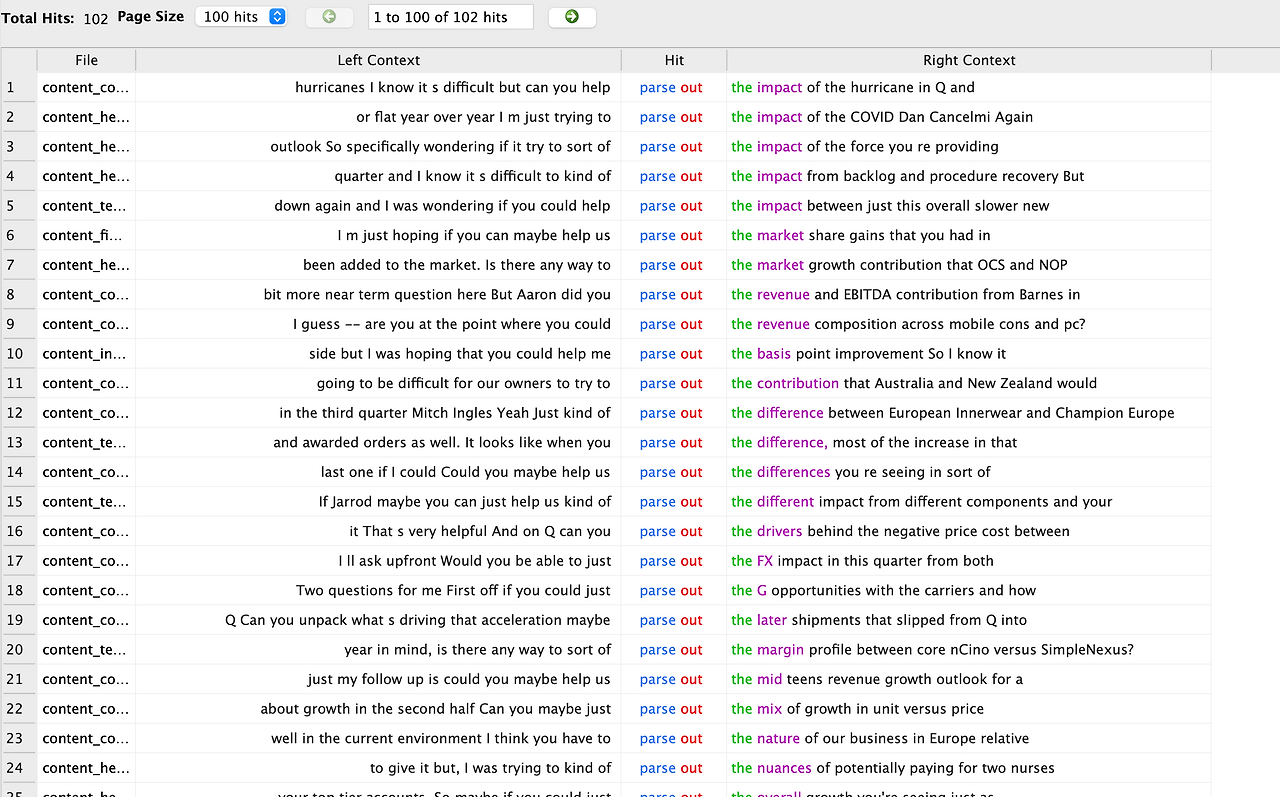Image resolution: width=1280 pixels, height=797 pixels.
Task: Click the green back pagination arrow icon
Action: [329, 17]
